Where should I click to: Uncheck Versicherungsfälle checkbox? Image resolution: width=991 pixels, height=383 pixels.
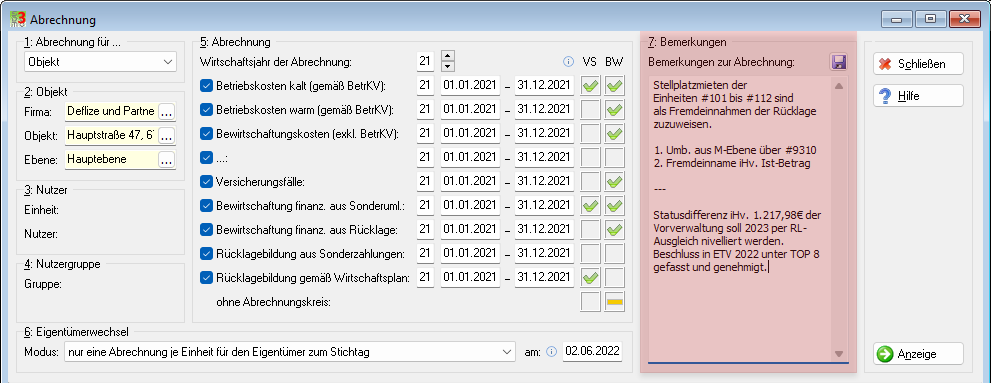point(206,181)
